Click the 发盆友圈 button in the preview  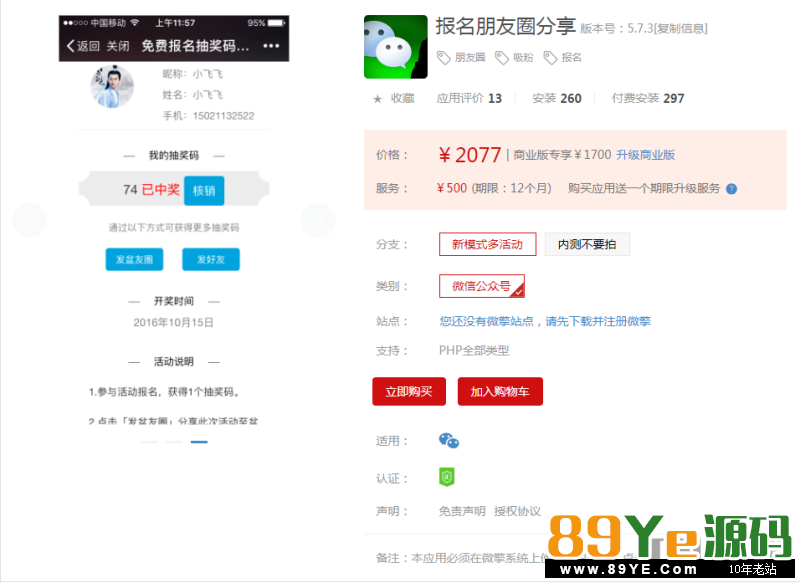point(134,260)
